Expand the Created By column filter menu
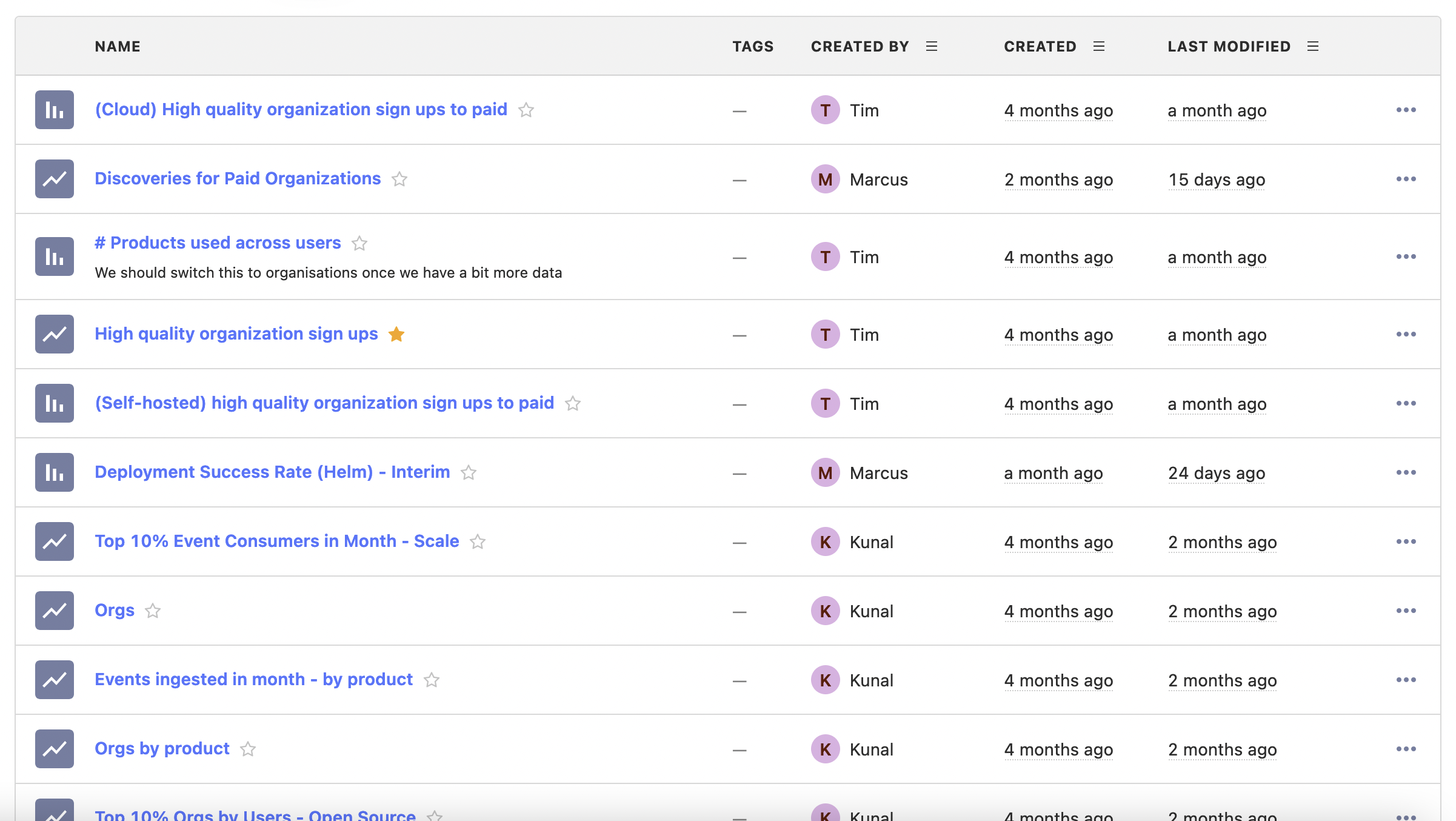 930,45
